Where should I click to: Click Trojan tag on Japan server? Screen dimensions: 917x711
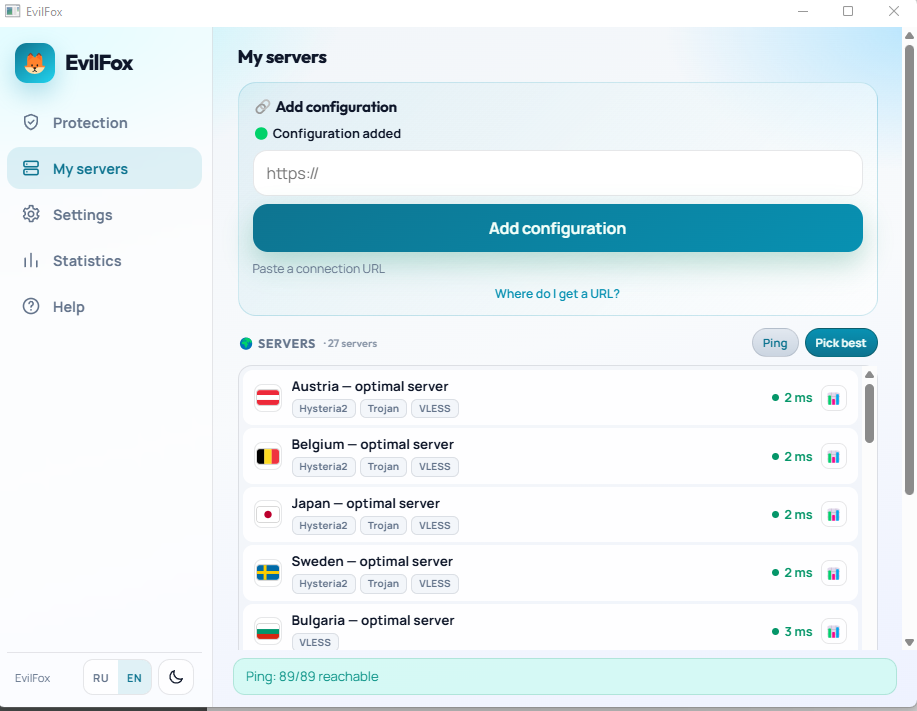click(x=383, y=526)
